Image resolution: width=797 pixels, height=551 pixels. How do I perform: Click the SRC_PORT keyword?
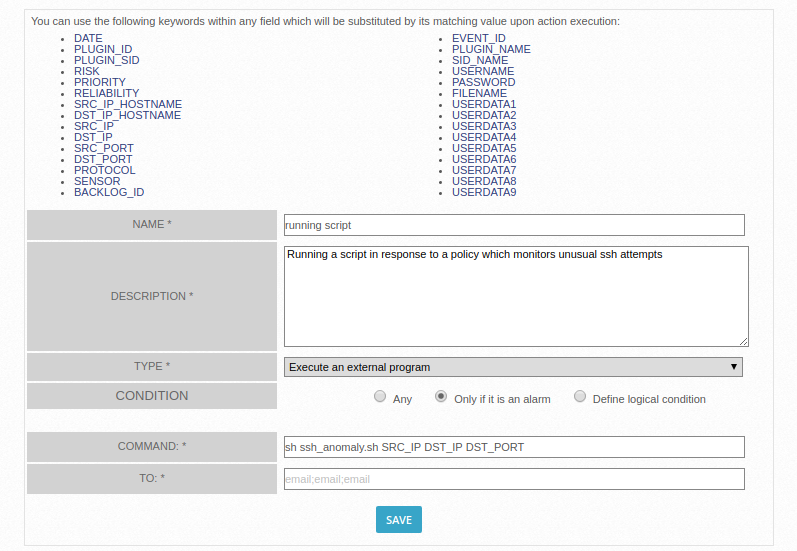click(x=104, y=148)
